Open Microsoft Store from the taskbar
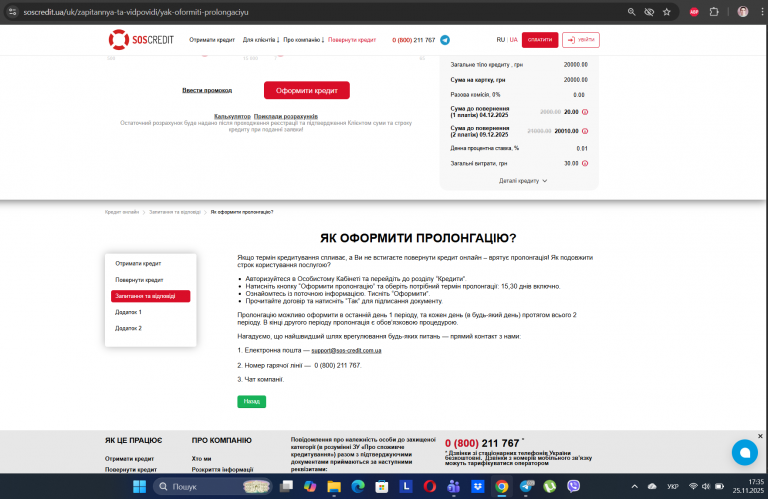768x499 pixels. pyautogui.click(x=382, y=486)
